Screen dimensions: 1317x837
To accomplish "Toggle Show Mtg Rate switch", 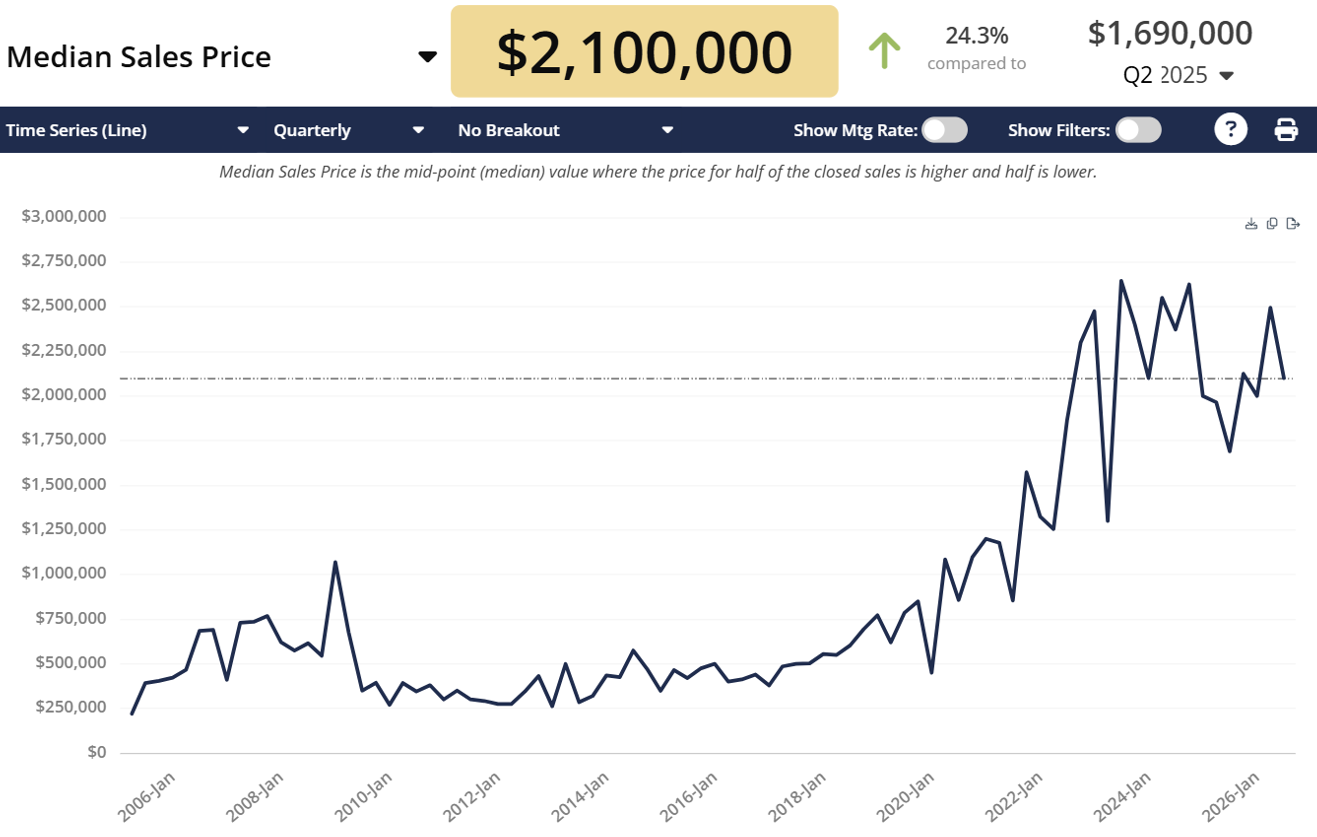I will pyautogui.click(x=945, y=130).
